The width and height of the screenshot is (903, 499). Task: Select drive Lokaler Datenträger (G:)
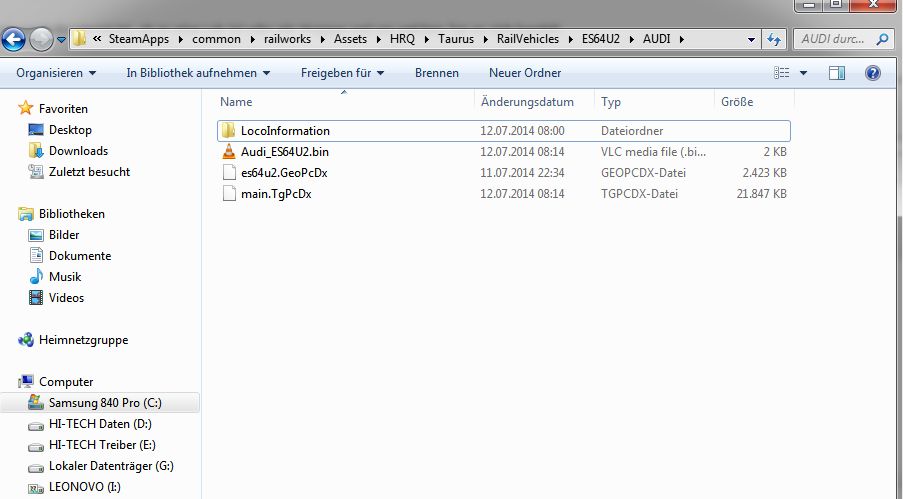111,466
